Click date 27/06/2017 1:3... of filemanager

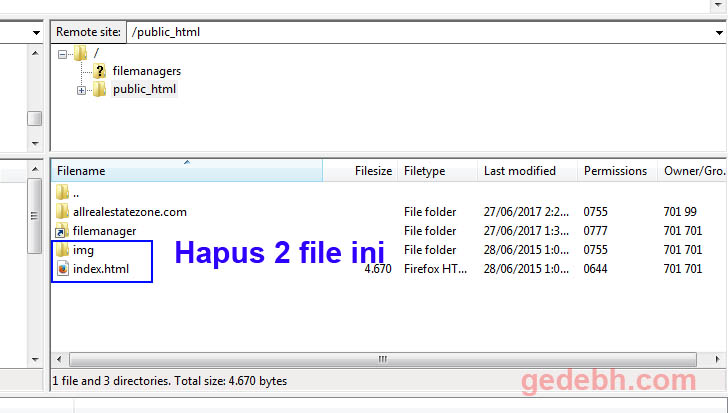click(526, 231)
